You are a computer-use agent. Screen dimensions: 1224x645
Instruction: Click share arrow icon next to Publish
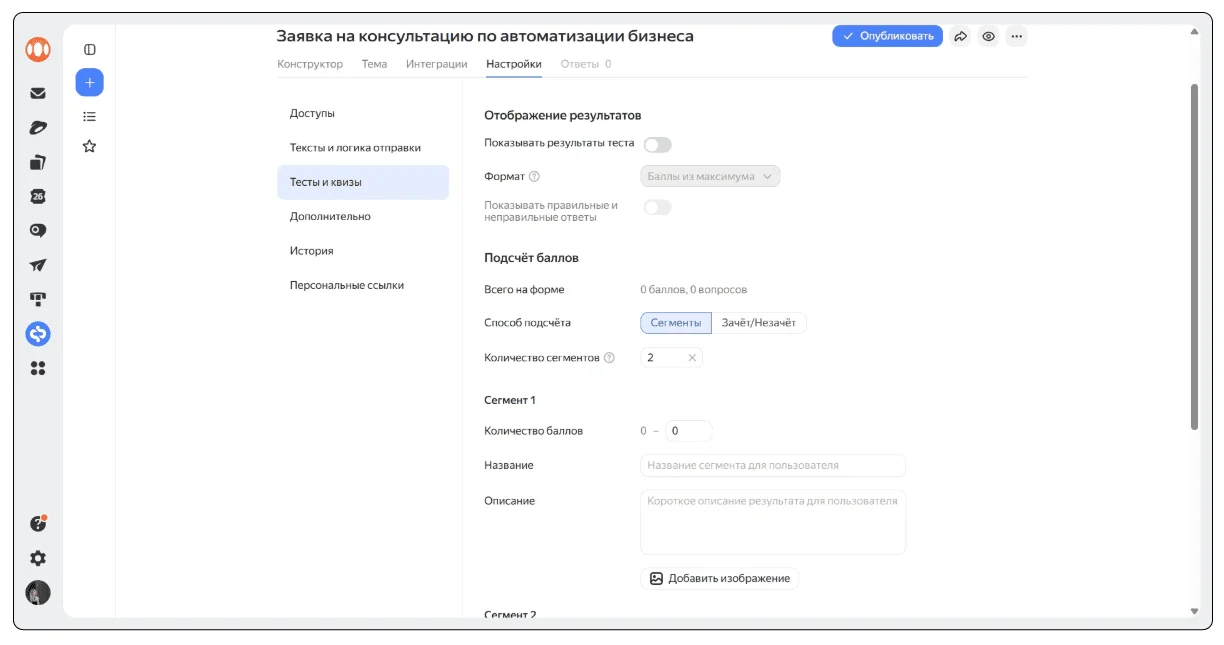960,36
